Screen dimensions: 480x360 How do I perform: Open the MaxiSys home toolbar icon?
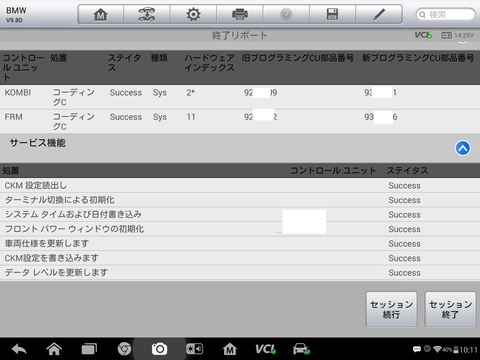(101, 14)
